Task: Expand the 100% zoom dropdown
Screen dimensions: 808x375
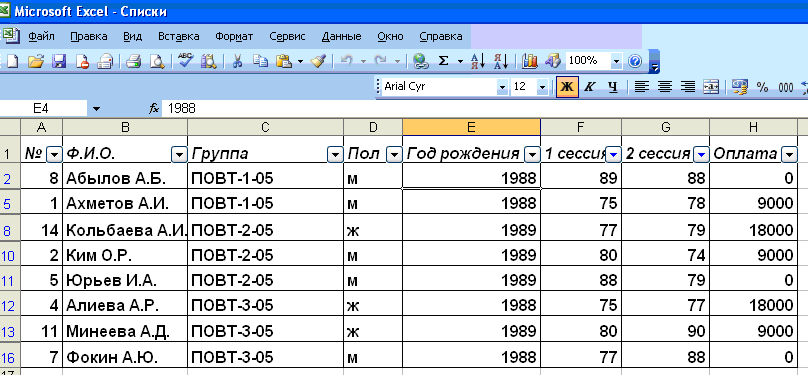Action: [x=616, y=62]
